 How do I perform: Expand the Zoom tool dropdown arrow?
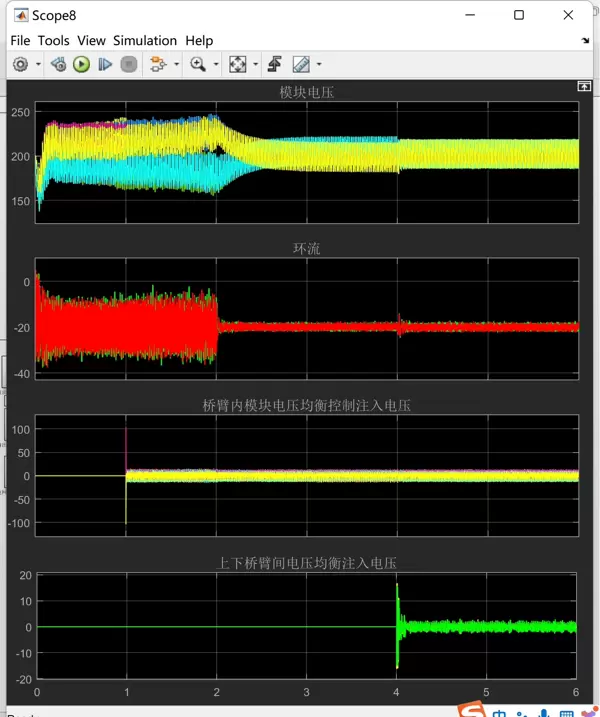[215, 64]
